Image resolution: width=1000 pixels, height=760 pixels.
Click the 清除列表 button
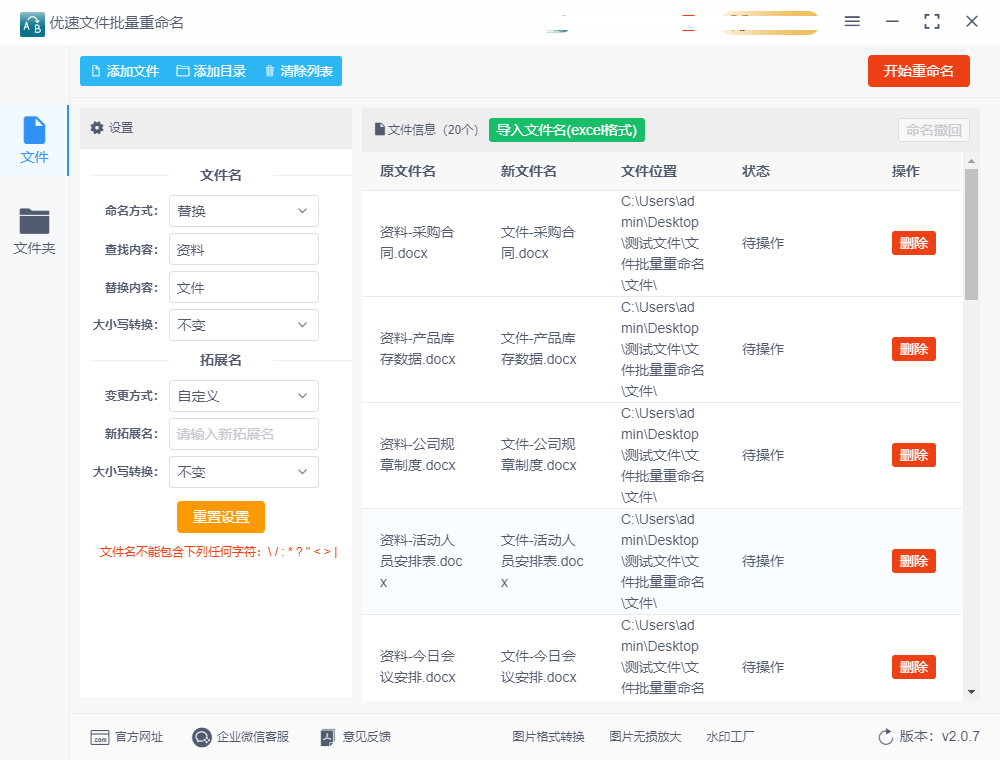tap(298, 71)
